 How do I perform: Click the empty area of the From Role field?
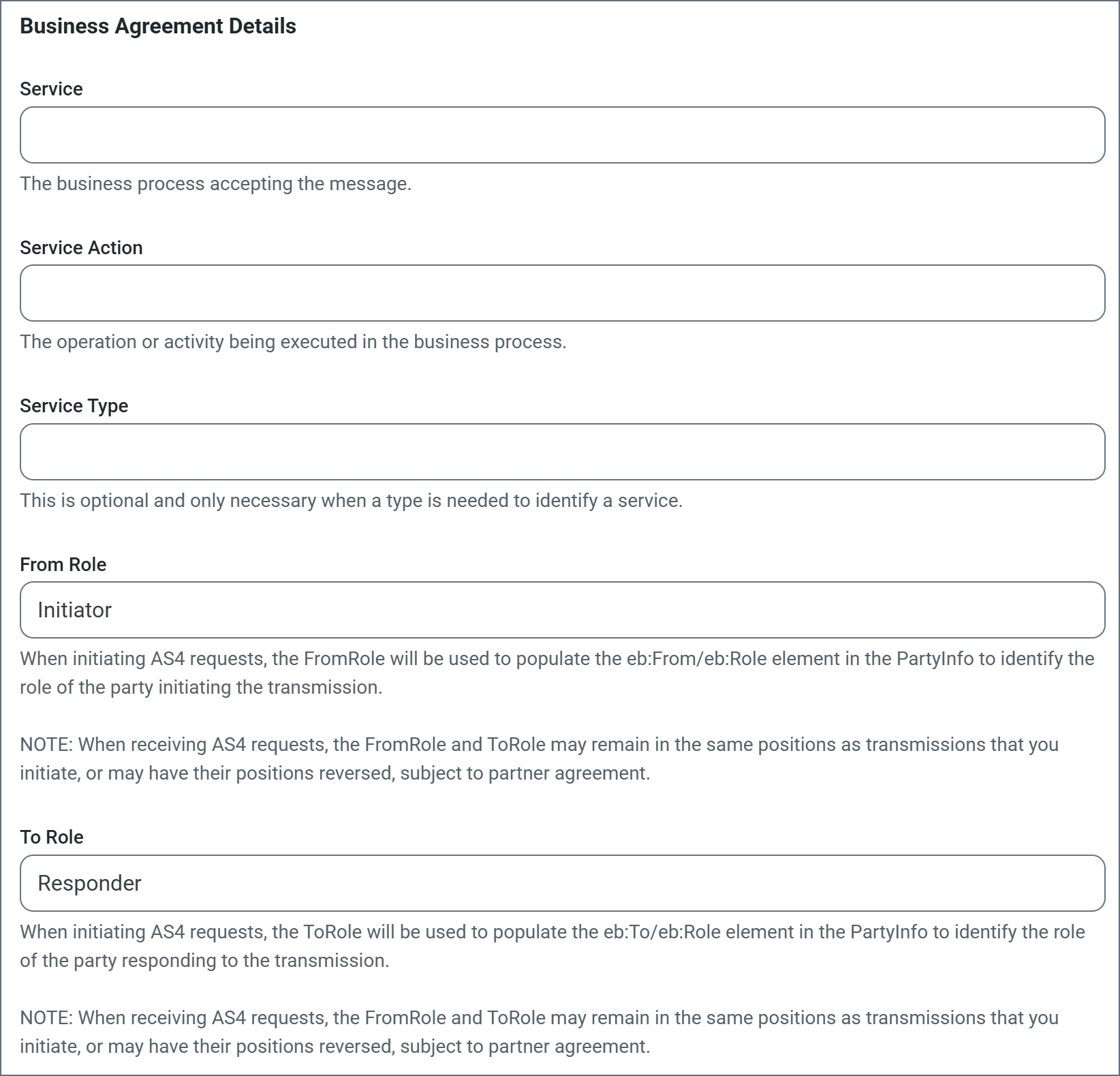pos(613,610)
